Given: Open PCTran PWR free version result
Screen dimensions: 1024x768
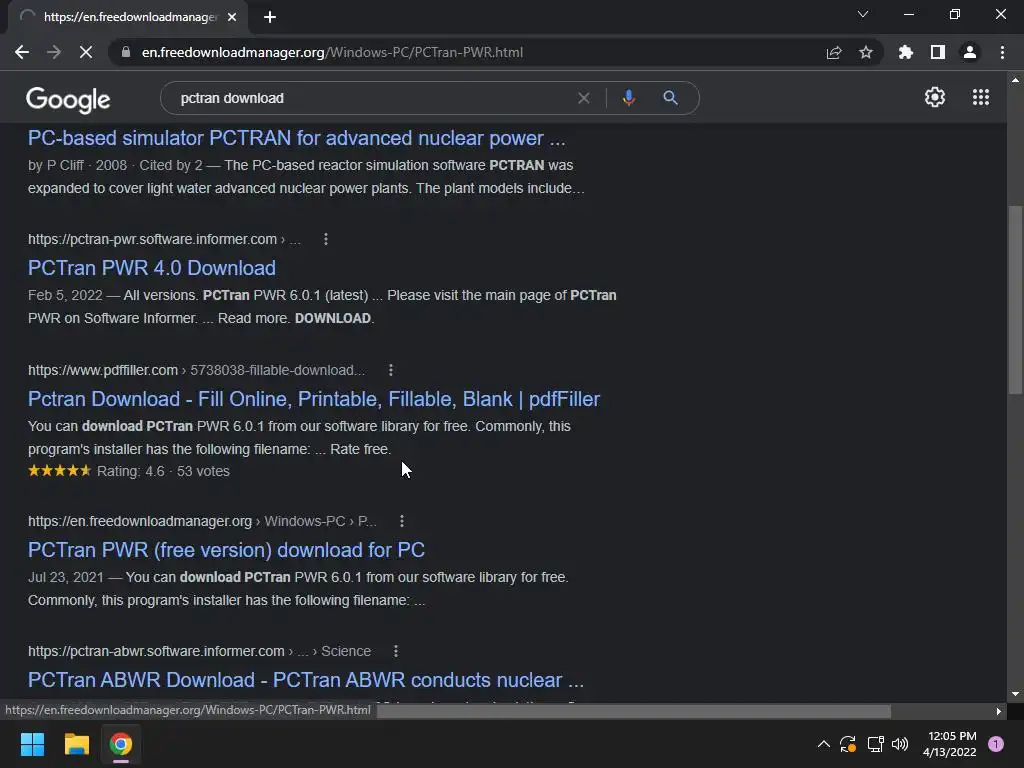Looking at the screenshot, I should (x=226, y=550).
